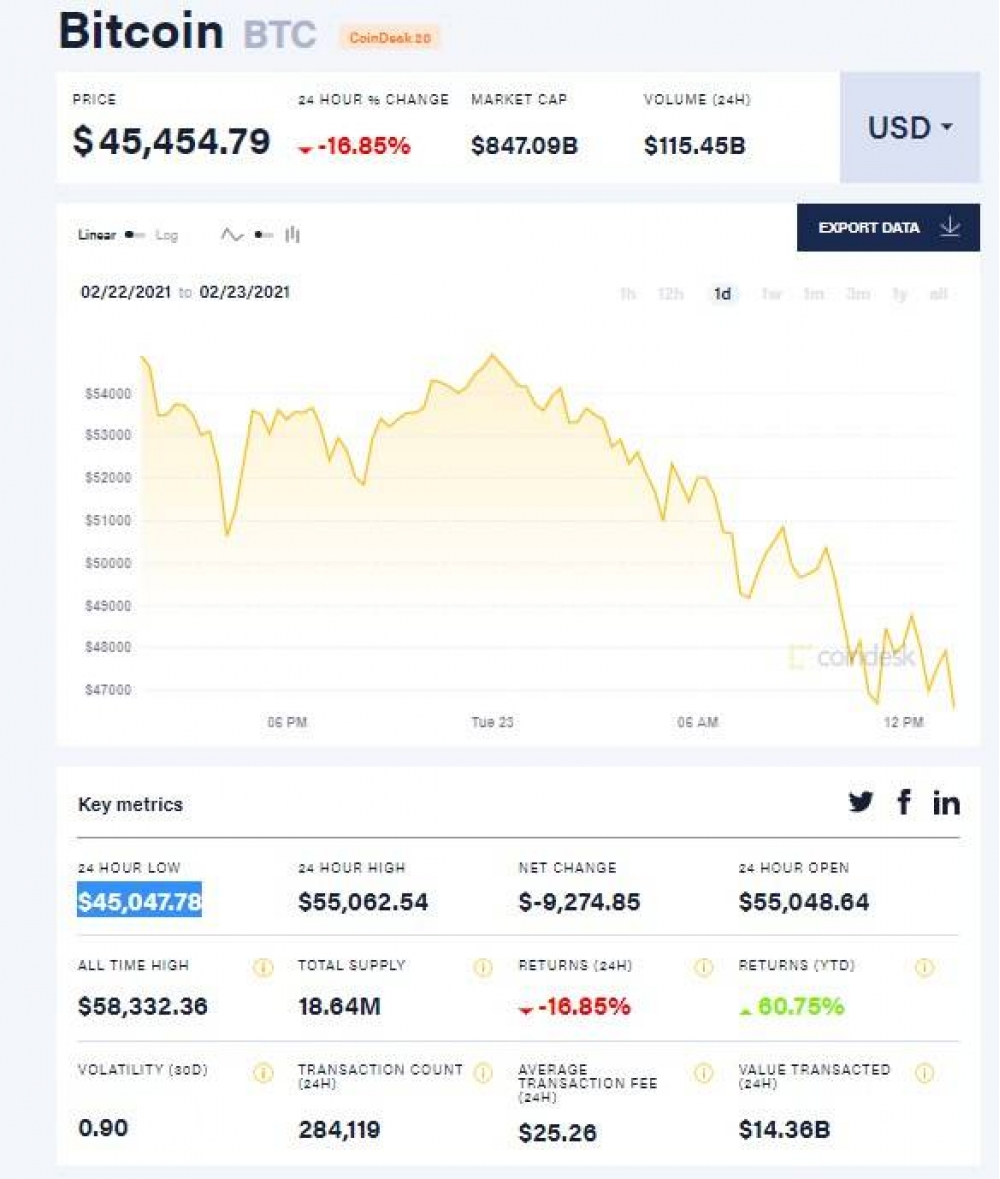Click the info icon beside Volatility (30D)
The height and width of the screenshot is (1179, 1000).
pyautogui.click(x=263, y=1073)
